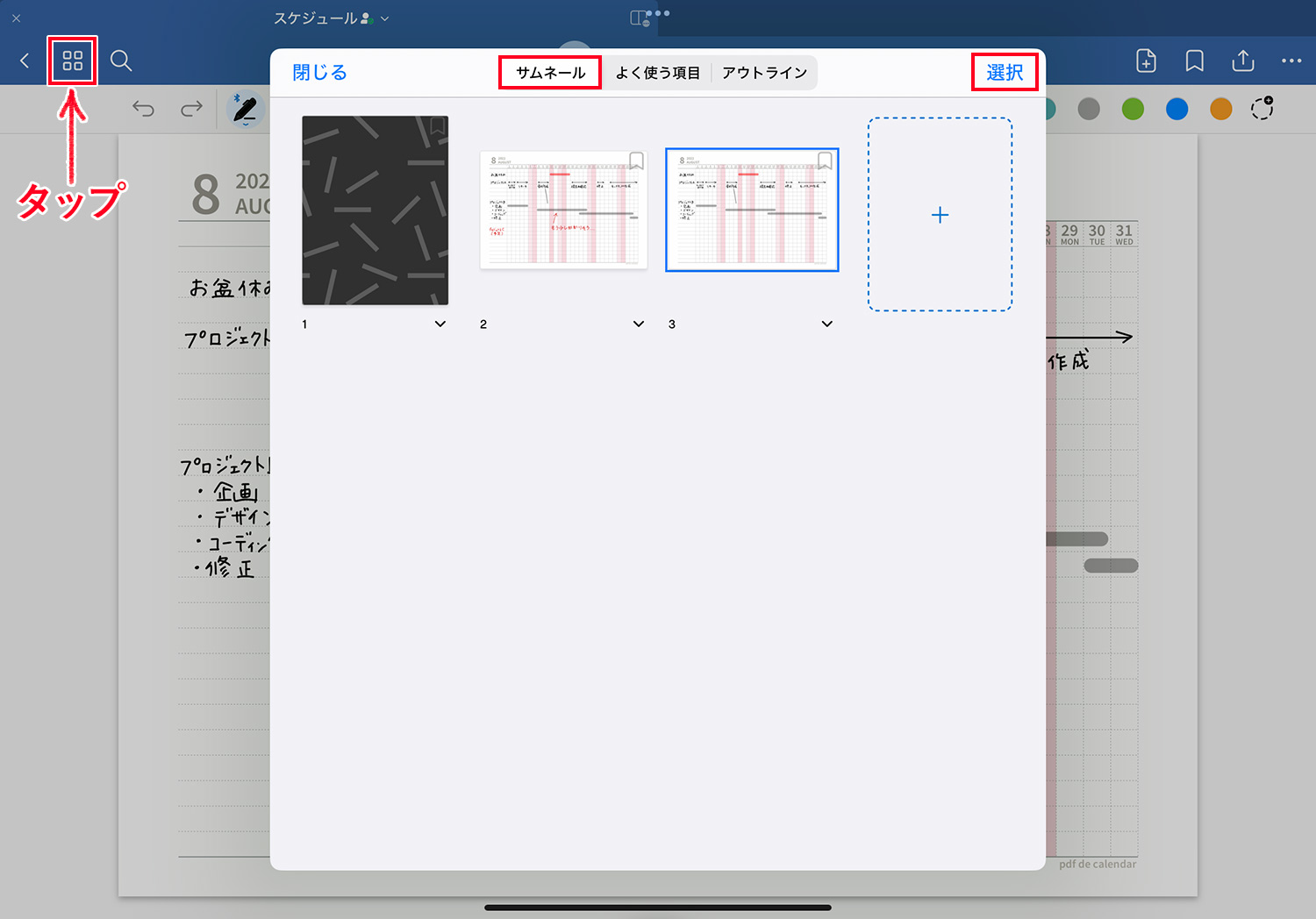Viewport: 1316px width, 919px height.
Task: Toggle the bookmark on page 1 thumbnail
Action: (x=437, y=126)
